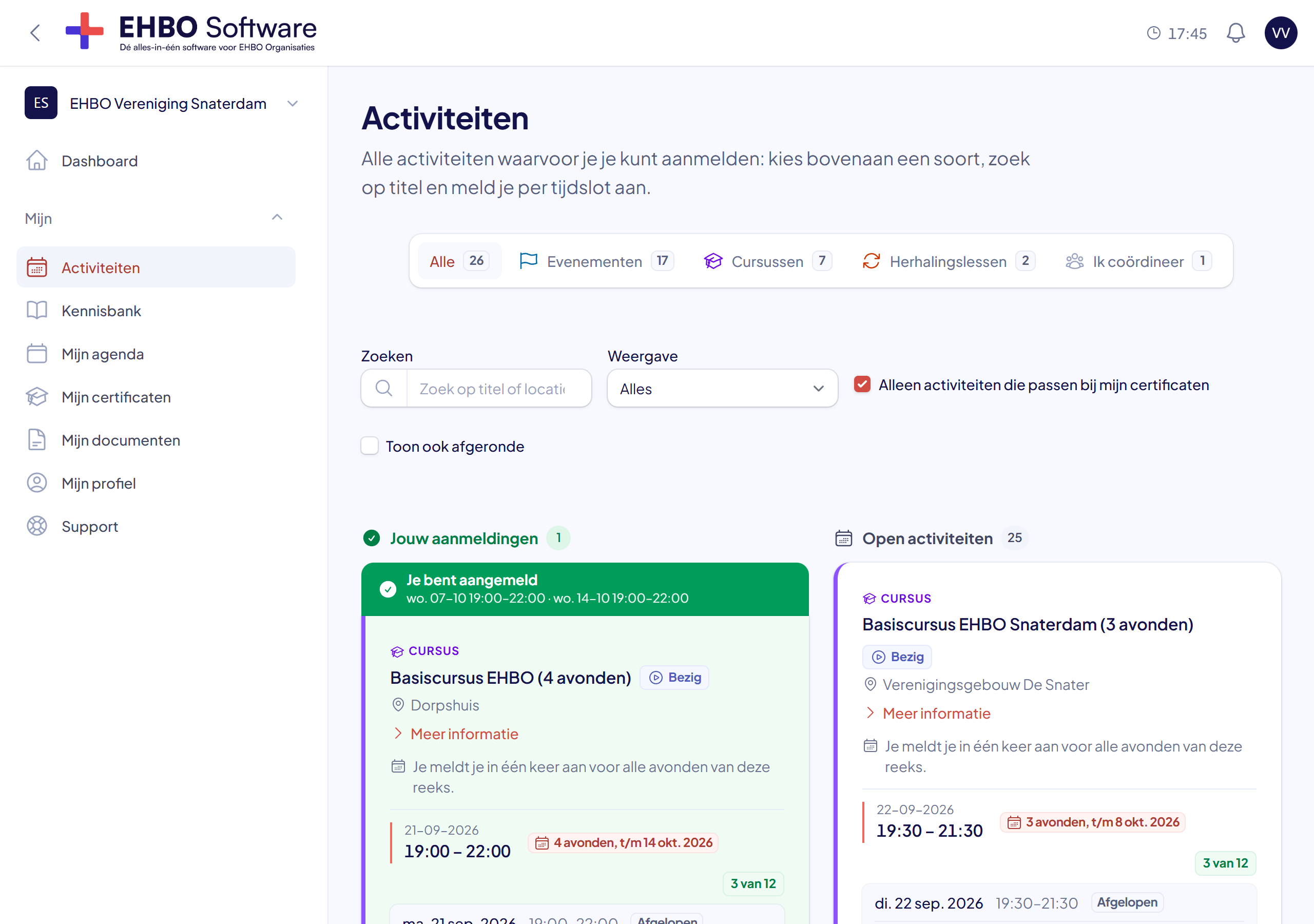Click the 'Je bent aangemeld' green banner

click(x=584, y=589)
